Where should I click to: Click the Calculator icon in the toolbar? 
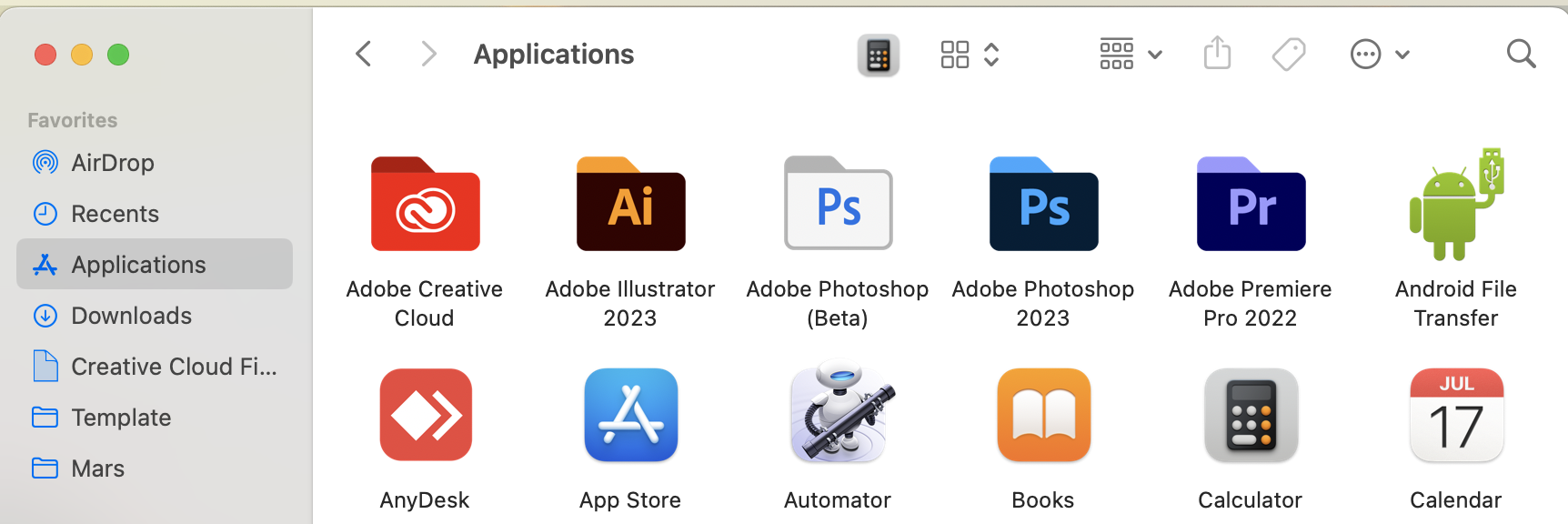[x=879, y=55]
